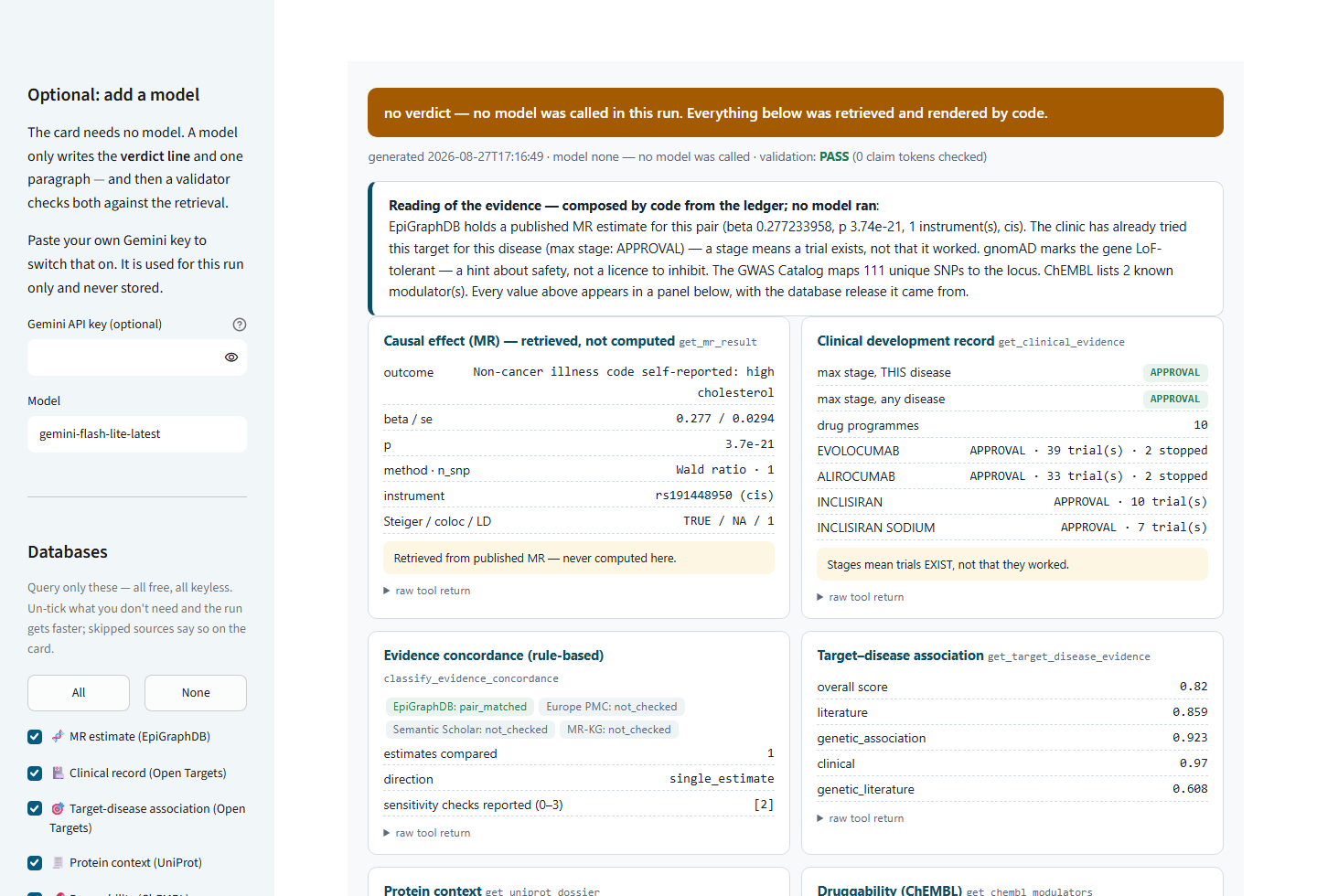Click the estimates compared value 1
Screen dimensions: 1317x896
point(771,753)
